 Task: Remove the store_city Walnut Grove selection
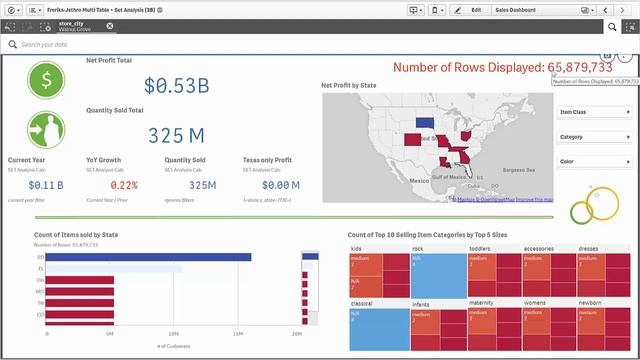click(x=110, y=26)
